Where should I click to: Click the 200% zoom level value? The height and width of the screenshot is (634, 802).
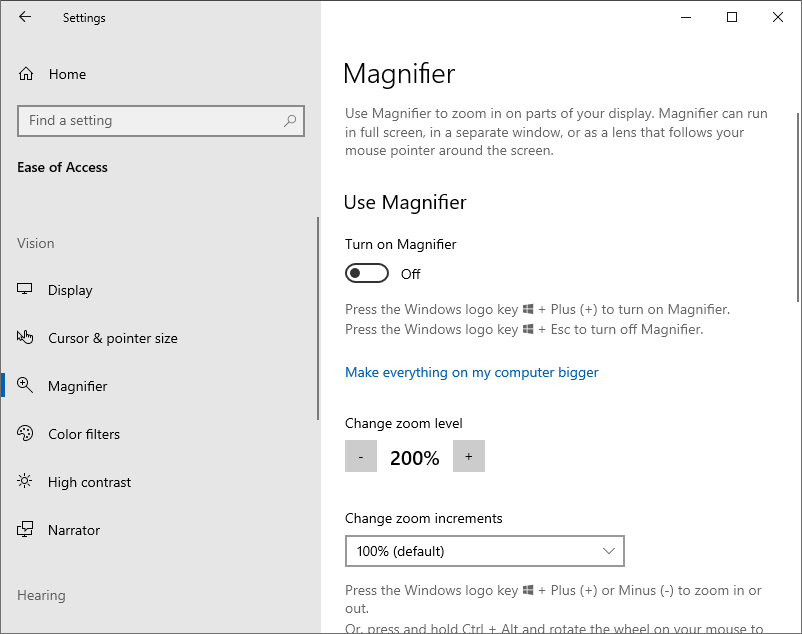click(x=415, y=458)
